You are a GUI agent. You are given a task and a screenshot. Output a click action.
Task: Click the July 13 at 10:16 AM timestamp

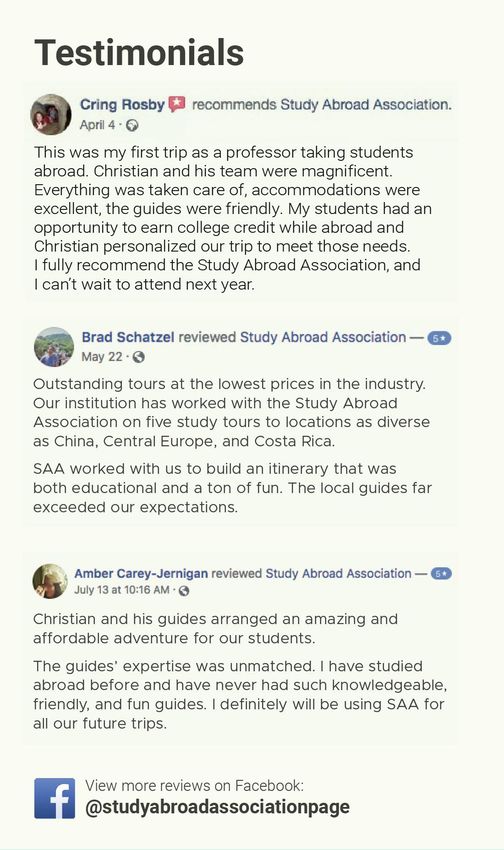[122, 590]
